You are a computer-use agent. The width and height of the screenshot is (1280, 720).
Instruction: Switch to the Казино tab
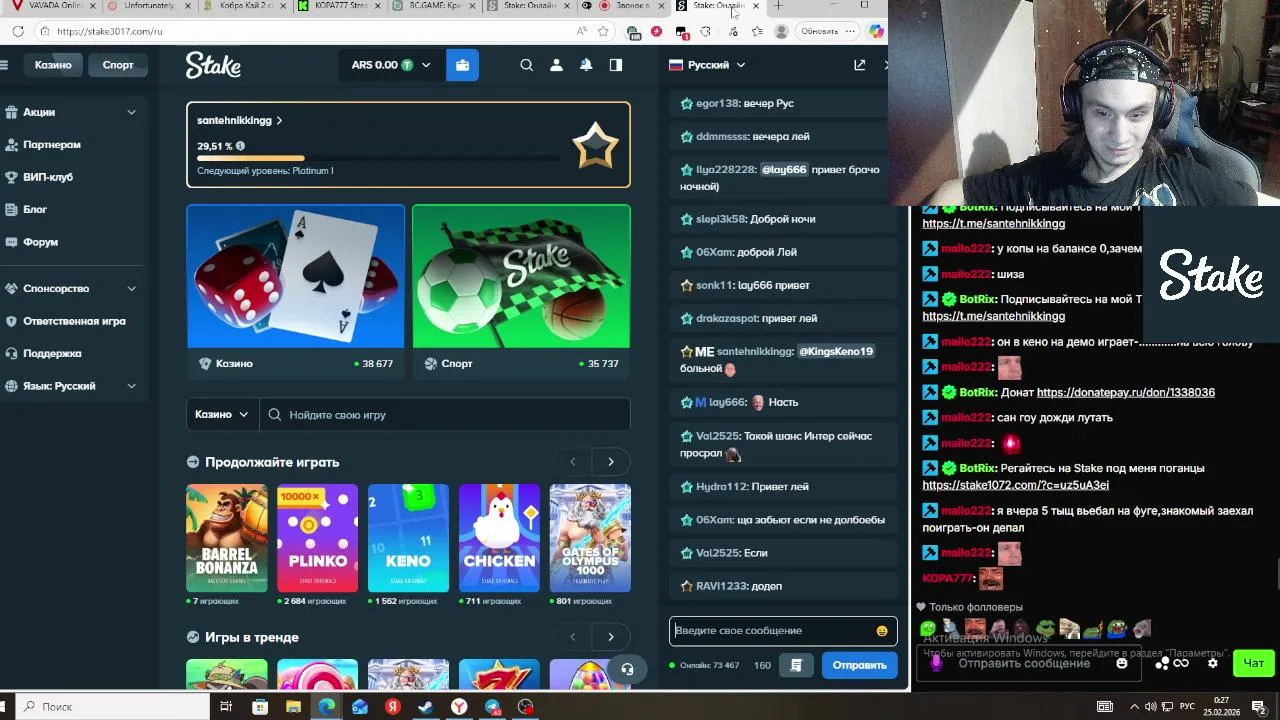tap(53, 65)
